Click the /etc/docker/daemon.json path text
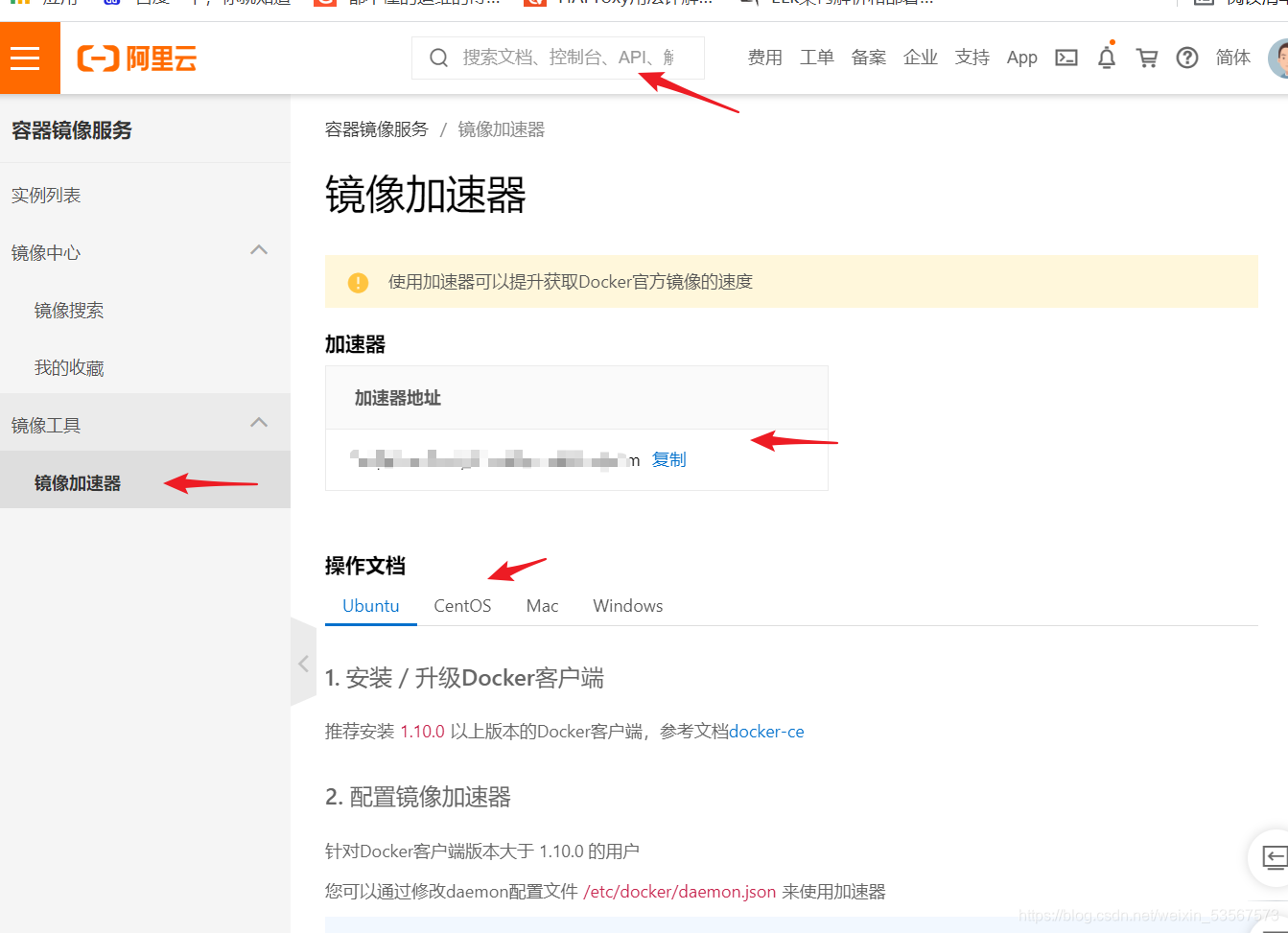The width and height of the screenshot is (1288, 933). pyautogui.click(x=680, y=892)
